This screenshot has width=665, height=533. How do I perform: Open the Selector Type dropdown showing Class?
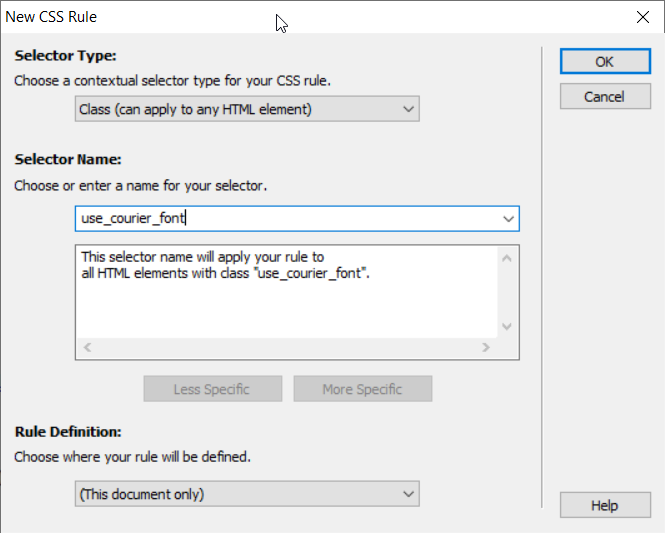point(247,109)
